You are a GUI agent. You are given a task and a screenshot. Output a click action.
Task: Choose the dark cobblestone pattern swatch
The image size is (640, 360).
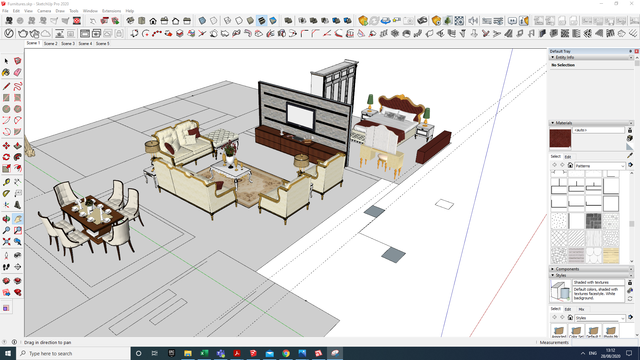(593, 221)
